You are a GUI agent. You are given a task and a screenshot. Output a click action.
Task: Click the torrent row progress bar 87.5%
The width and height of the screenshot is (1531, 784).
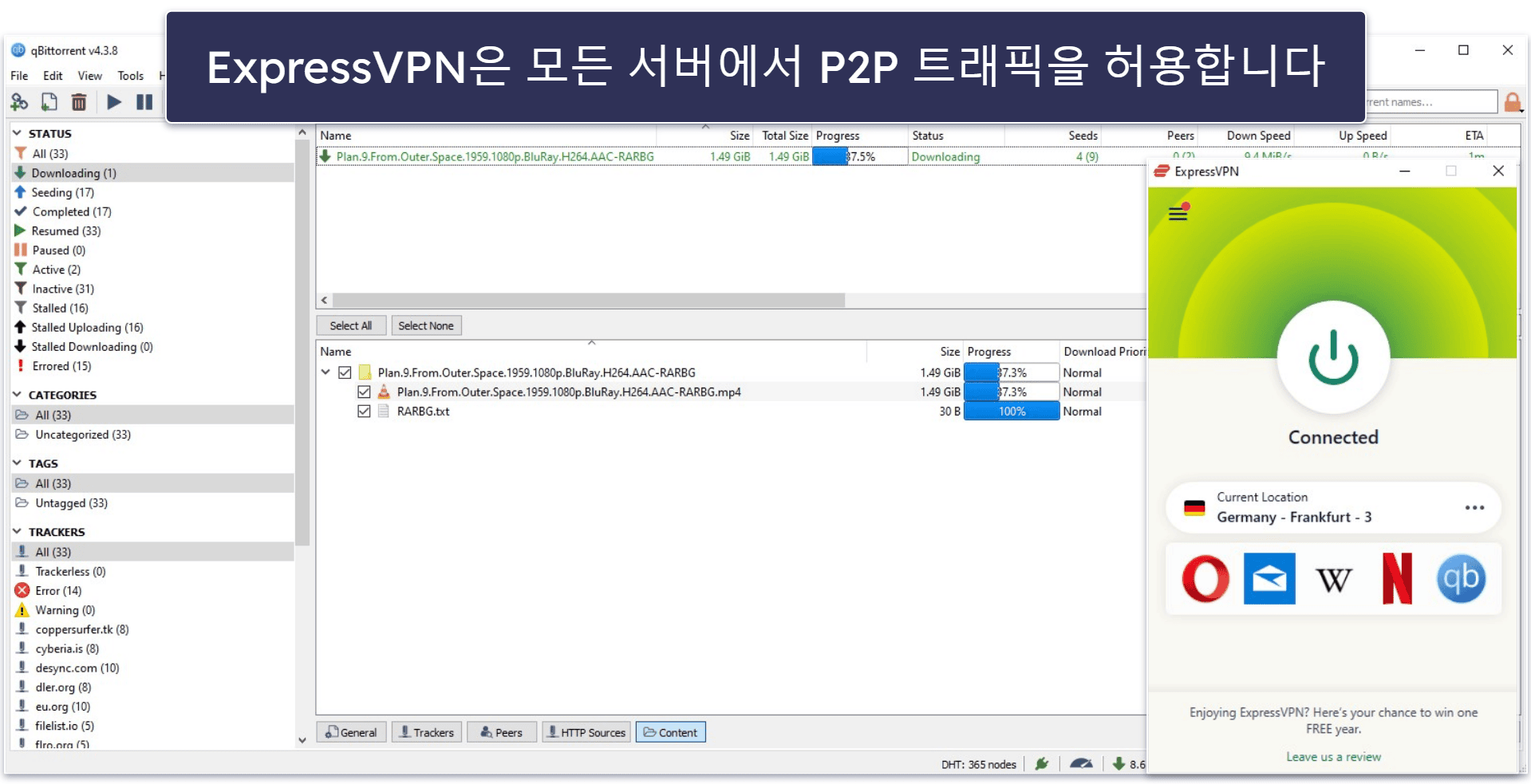(860, 156)
